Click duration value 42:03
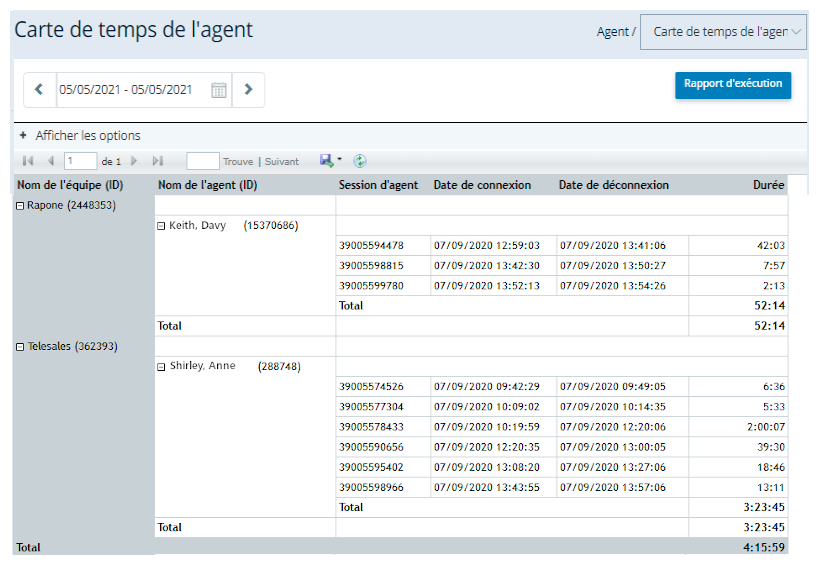818x571 pixels. (x=771, y=246)
